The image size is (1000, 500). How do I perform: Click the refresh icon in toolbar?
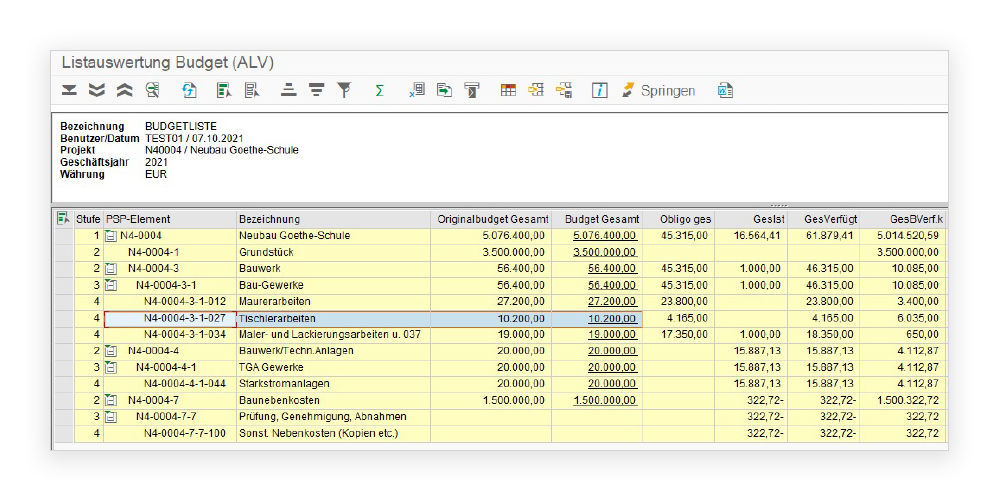[189, 90]
